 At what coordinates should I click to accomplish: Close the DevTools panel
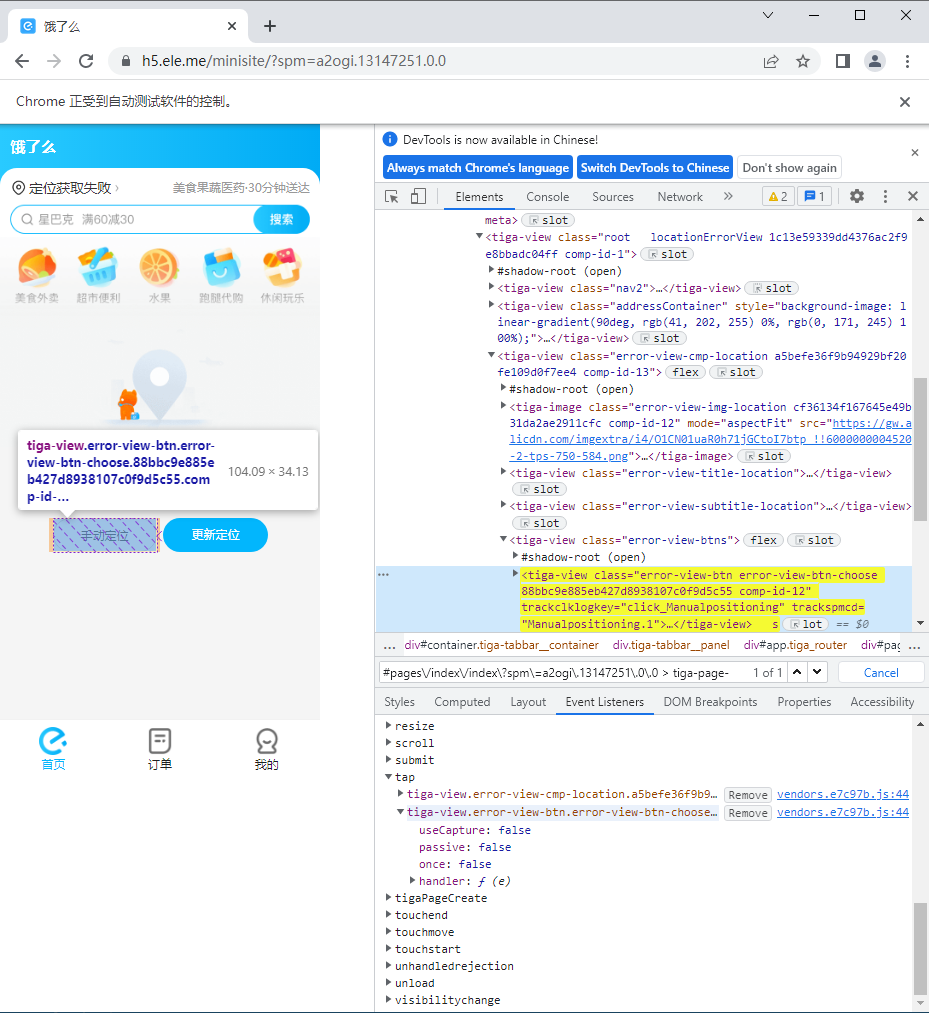pyautogui.click(x=913, y=196)
